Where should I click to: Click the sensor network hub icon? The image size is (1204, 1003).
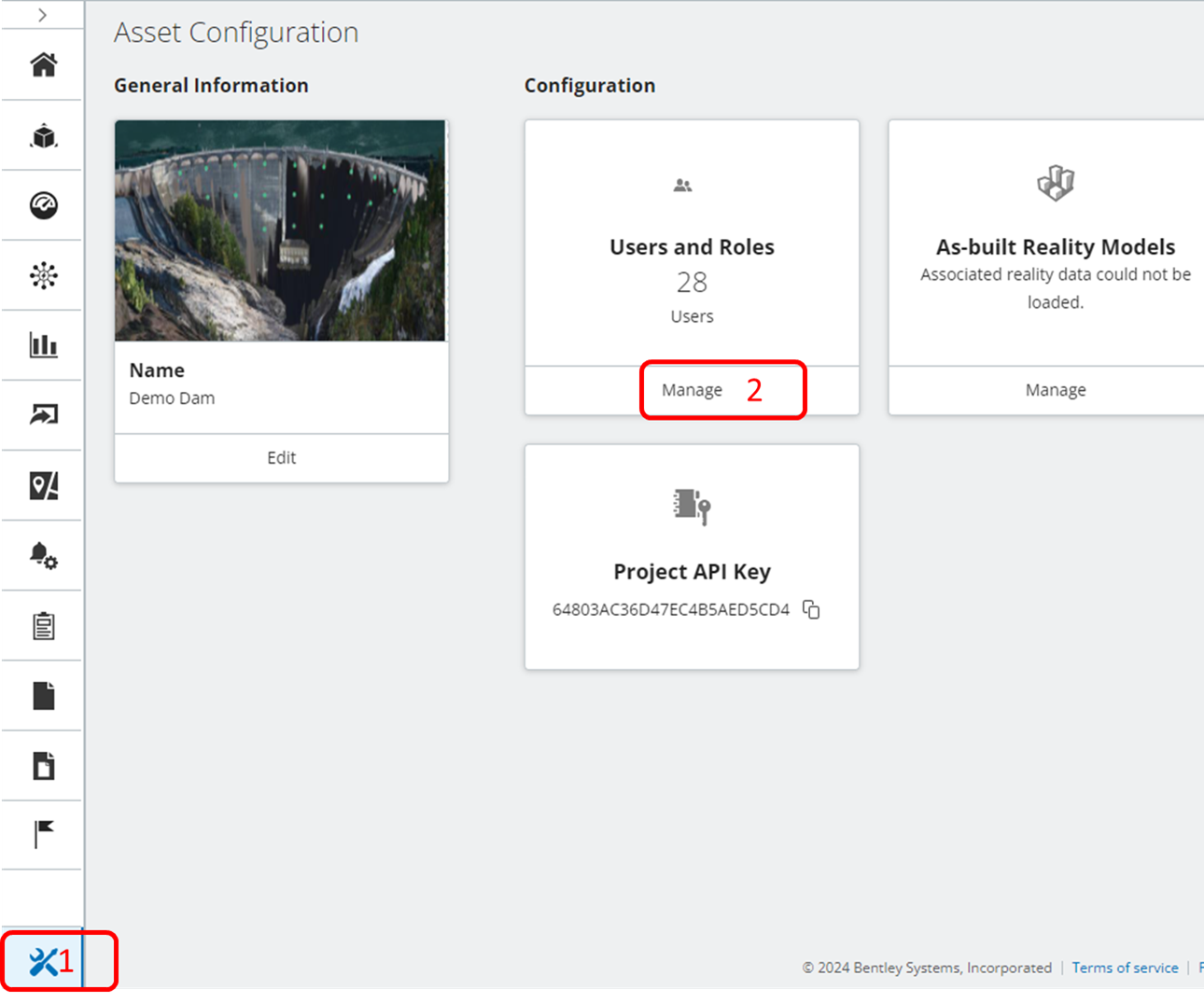(41, 275)
